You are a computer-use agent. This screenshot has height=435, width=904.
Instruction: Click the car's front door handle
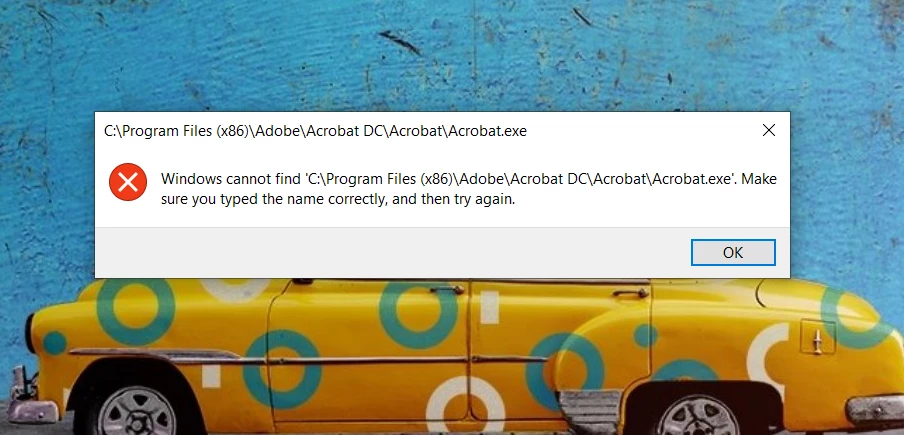pyautogui.click(x=446, y=289)
